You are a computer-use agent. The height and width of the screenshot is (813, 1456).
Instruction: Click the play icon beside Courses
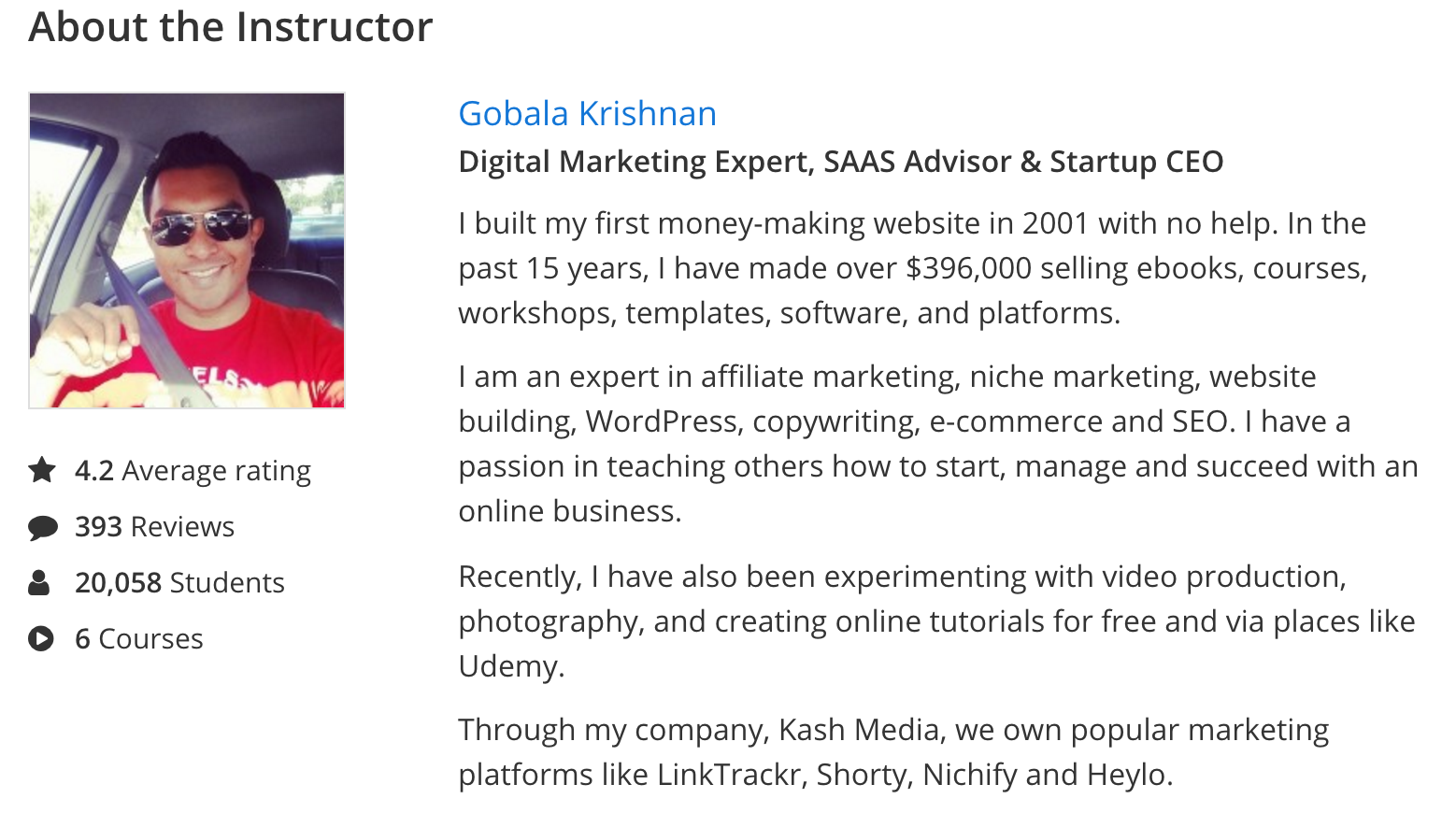click(41, 638)
